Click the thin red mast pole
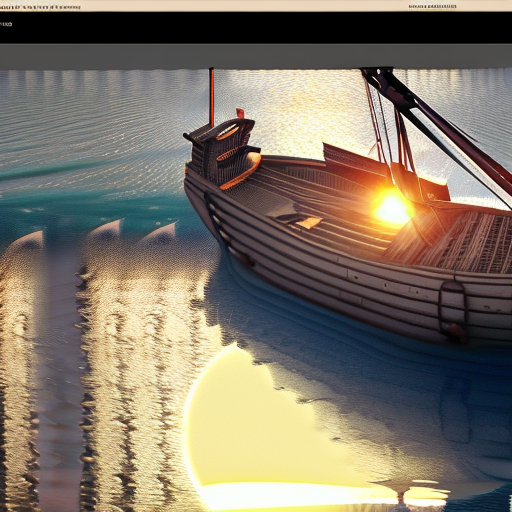The height and width of the screenshot is (512, 512). pos(211,97)
